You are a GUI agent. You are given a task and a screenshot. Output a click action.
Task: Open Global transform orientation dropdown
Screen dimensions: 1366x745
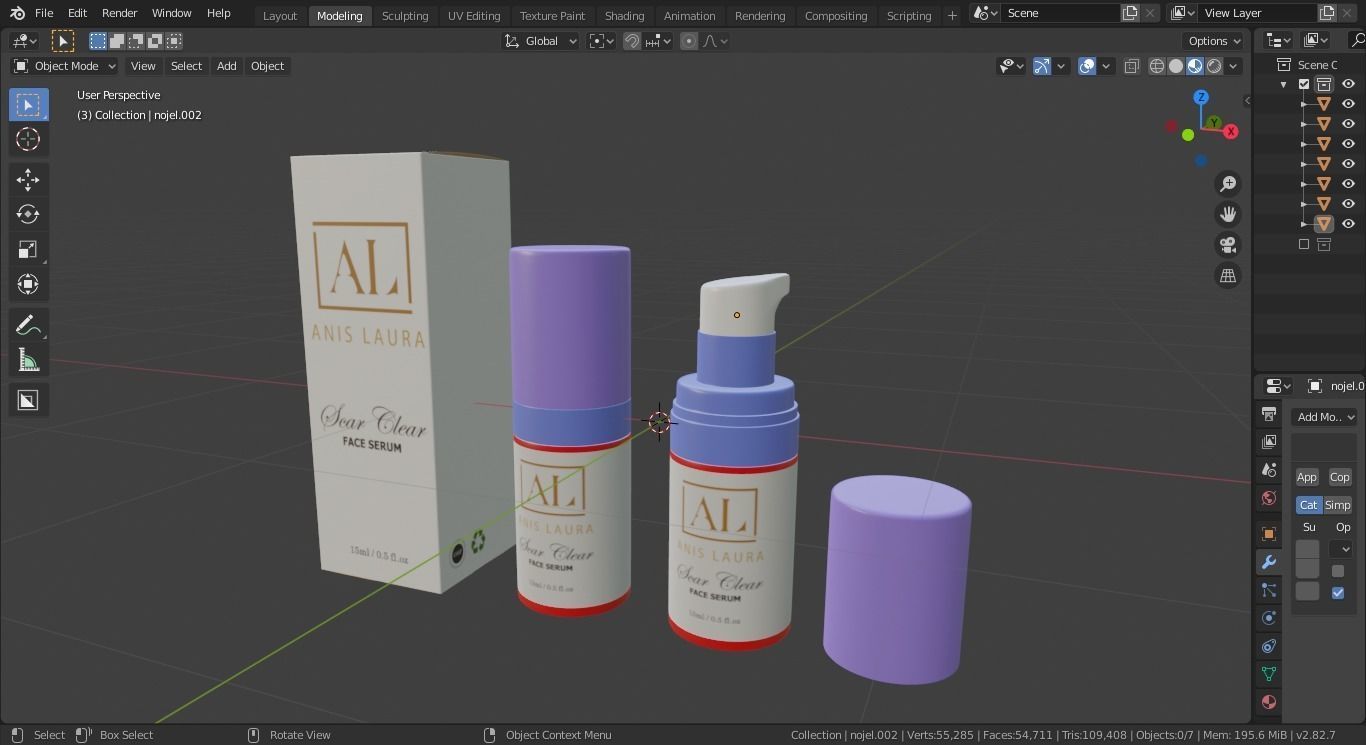coord(541,41)
